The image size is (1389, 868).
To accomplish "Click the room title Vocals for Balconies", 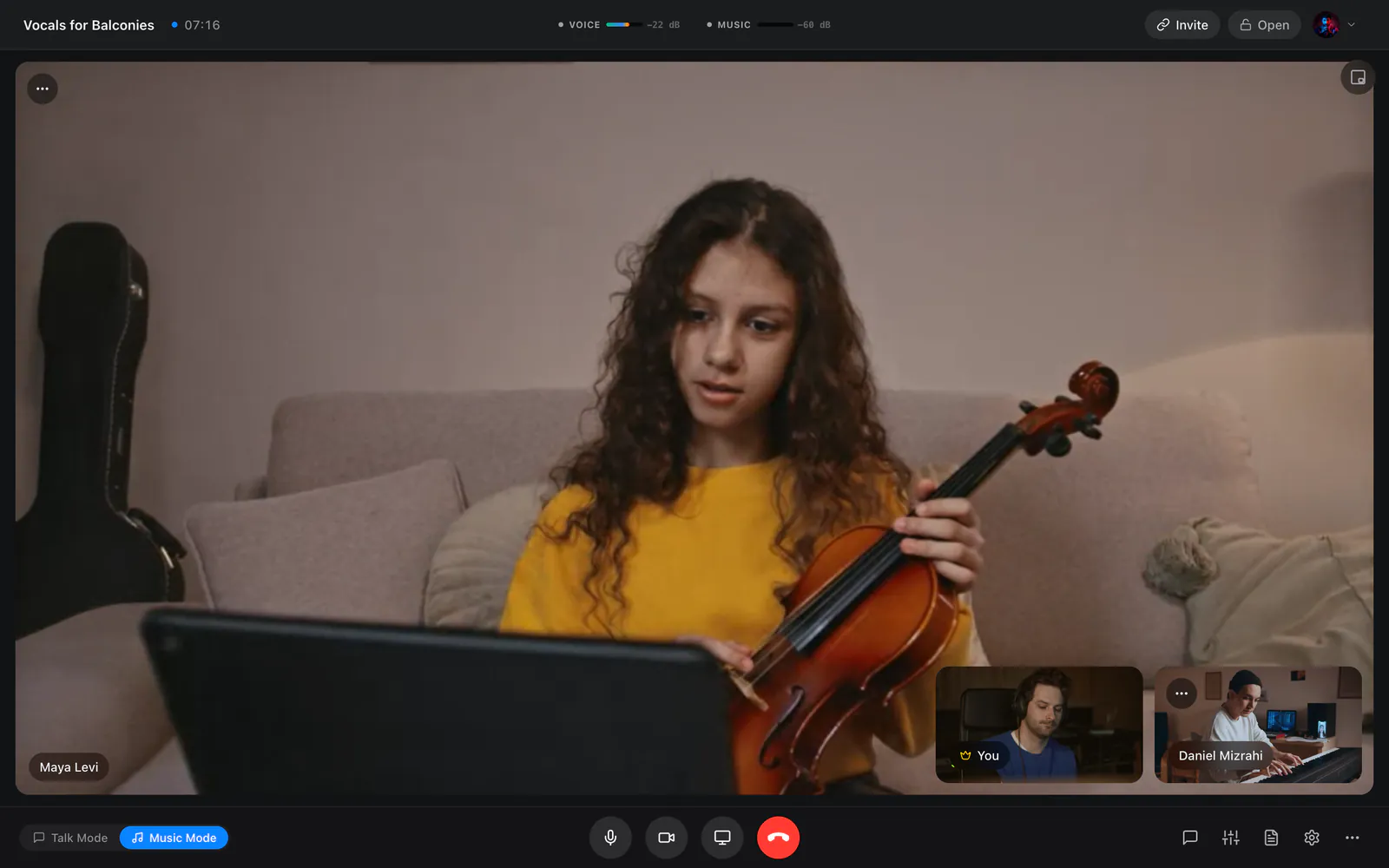I will (89, 25).
